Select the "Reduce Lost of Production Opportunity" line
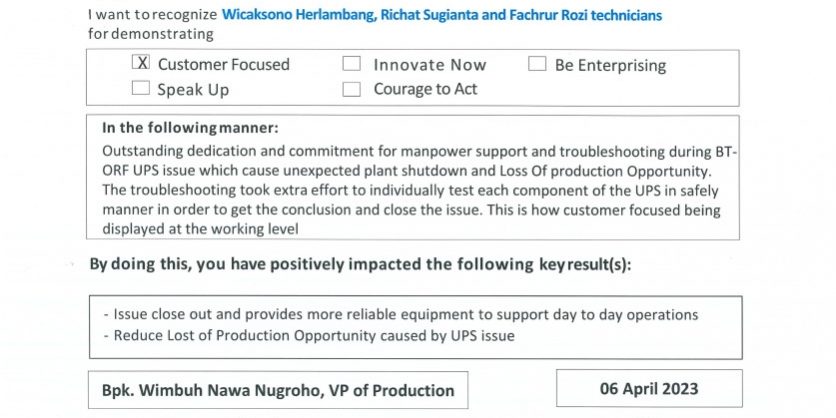Image resolution: width=836 pixels, height=418 pixels. click(308, 335)
